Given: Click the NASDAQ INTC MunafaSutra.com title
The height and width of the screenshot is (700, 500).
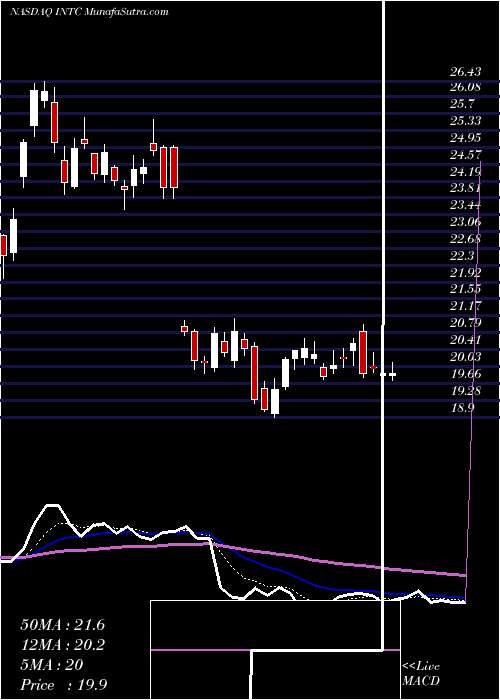Looking at the screenshot, I should (89, 12).
